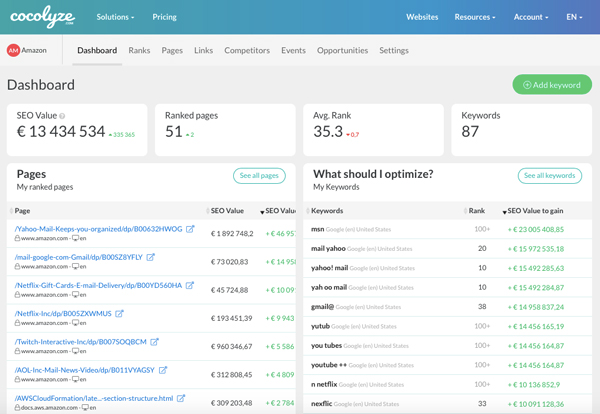
Task: Open the /AWSCloudFormation section-structure.html link
Action: point(94,398)
